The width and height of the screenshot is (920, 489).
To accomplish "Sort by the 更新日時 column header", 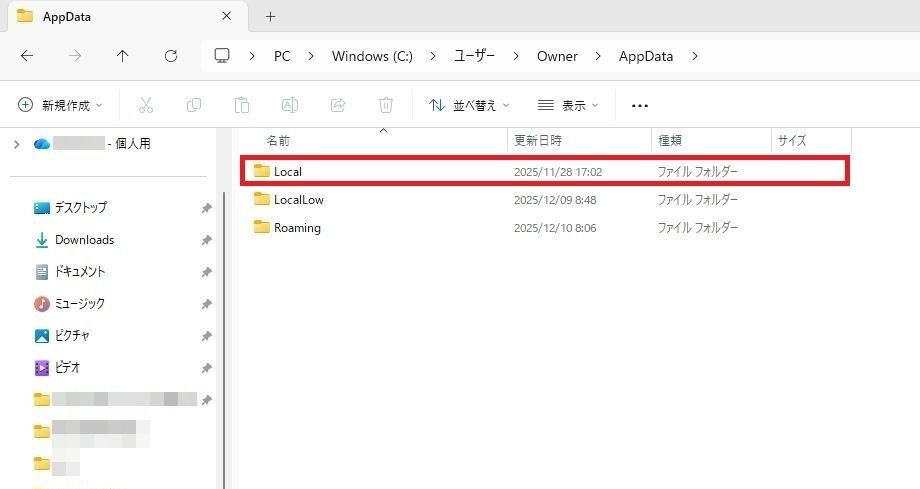I will click(x=537, y=141).
